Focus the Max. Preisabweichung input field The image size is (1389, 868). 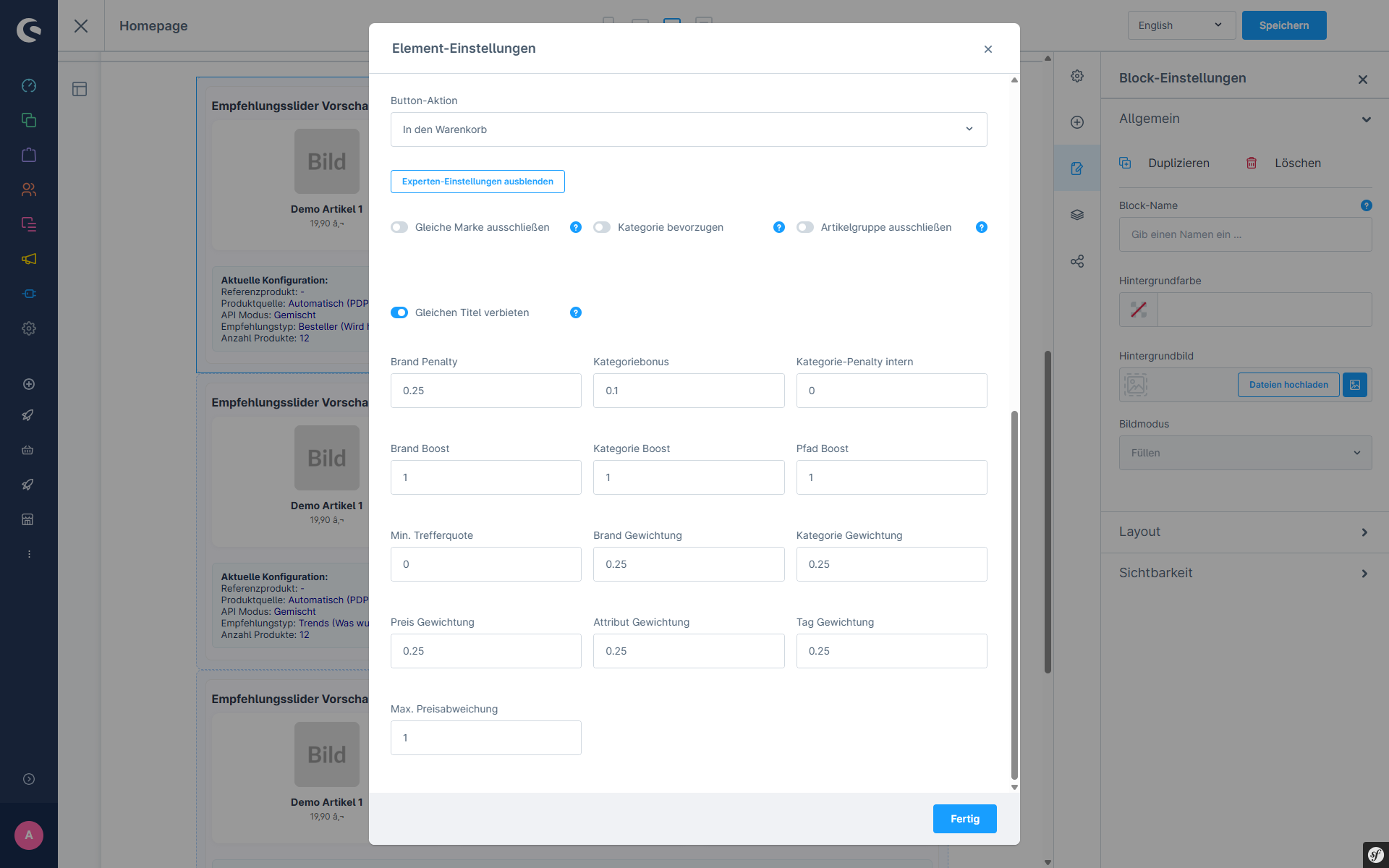(x=486, y=738)
